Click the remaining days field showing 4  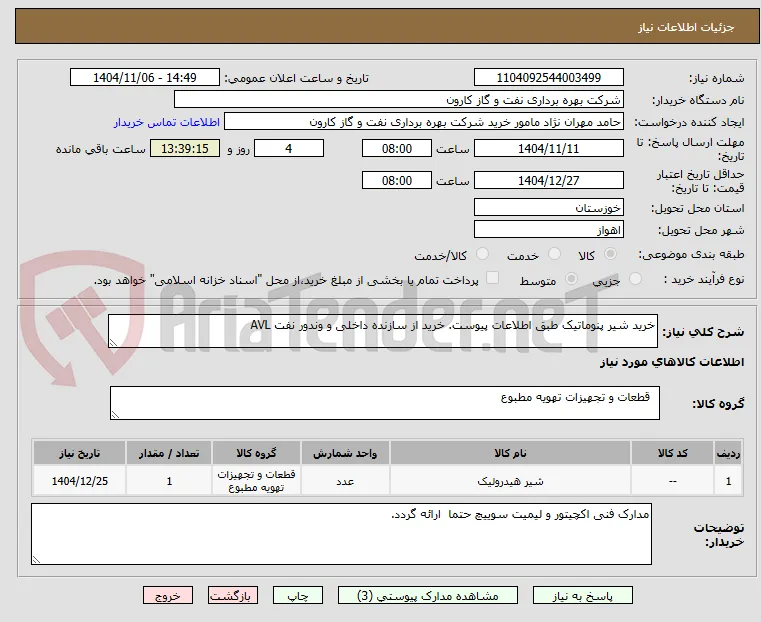(x=289, y=148)
